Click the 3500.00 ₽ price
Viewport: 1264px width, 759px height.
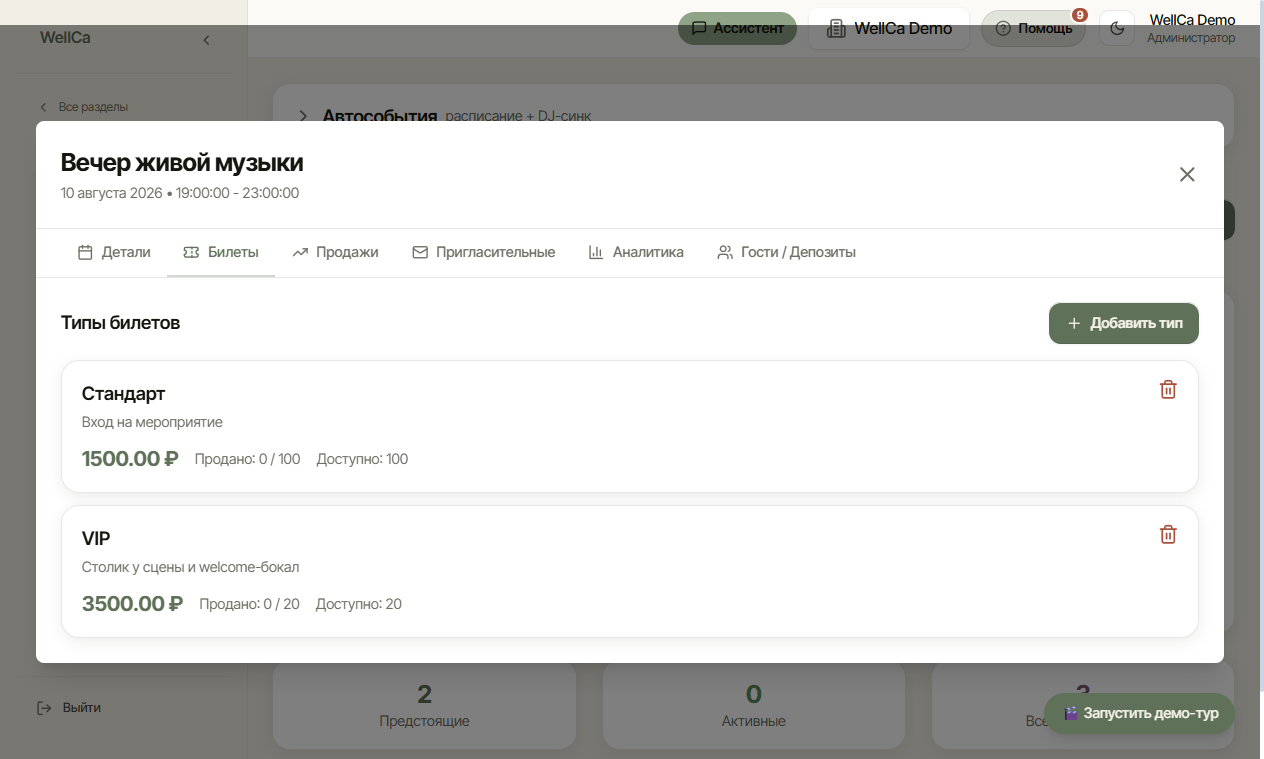(132, 604)
